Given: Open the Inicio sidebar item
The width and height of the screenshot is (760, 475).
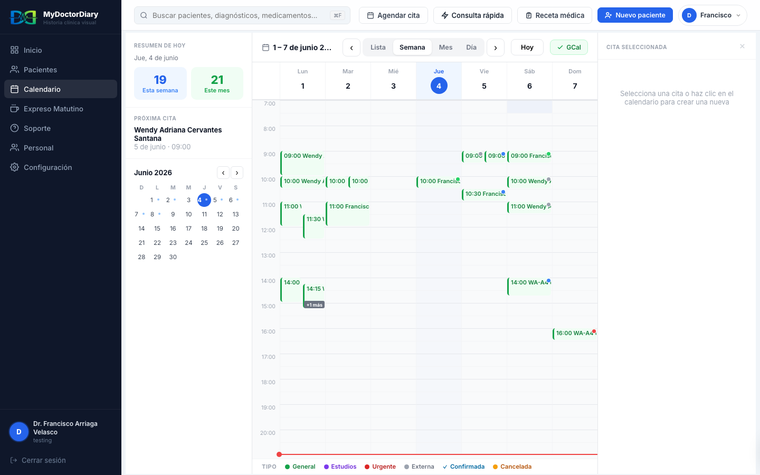Looking at the screenshot, I should [61, 50].
